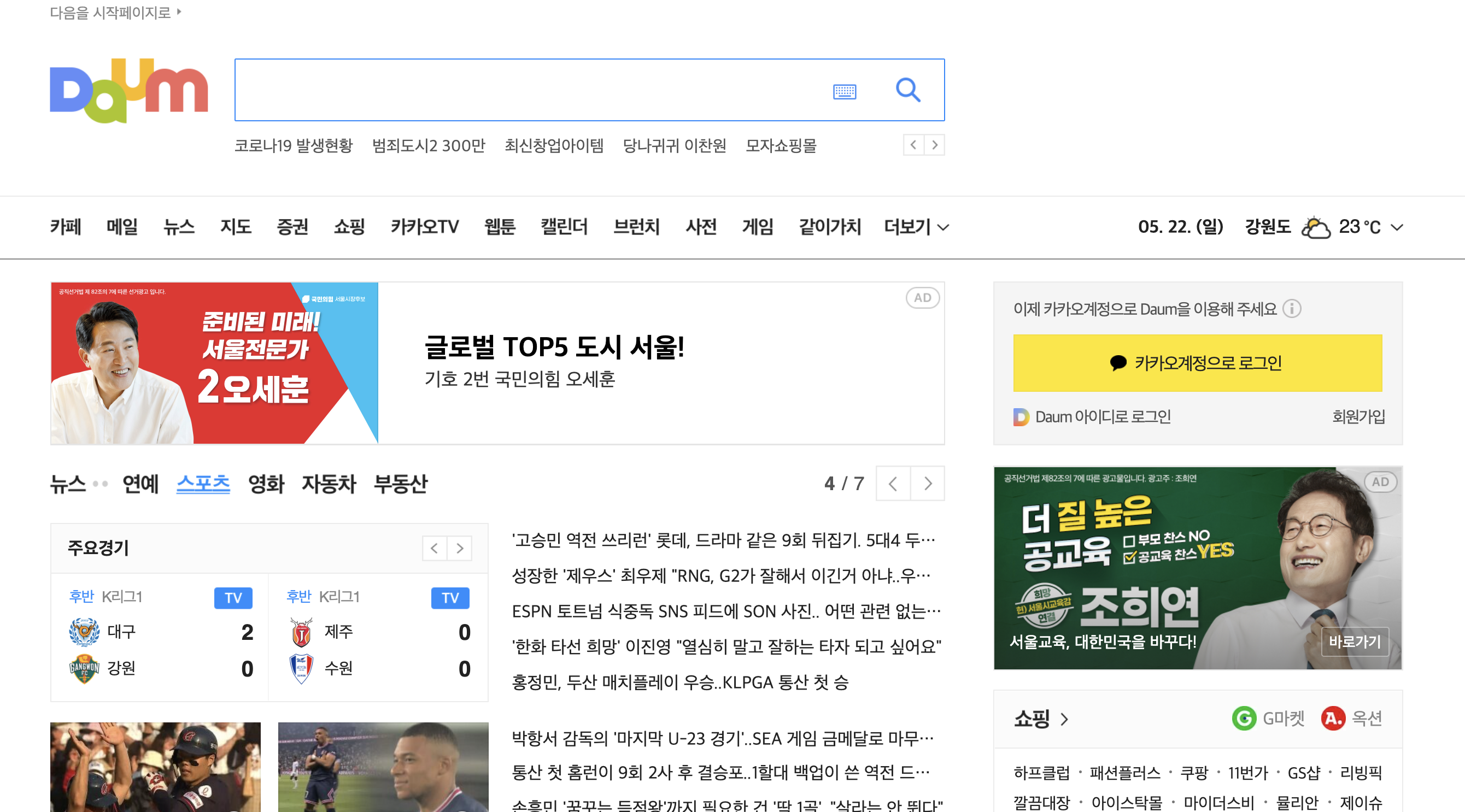Click the TV badge for 대구 vs 강원 match

[233, 598]
